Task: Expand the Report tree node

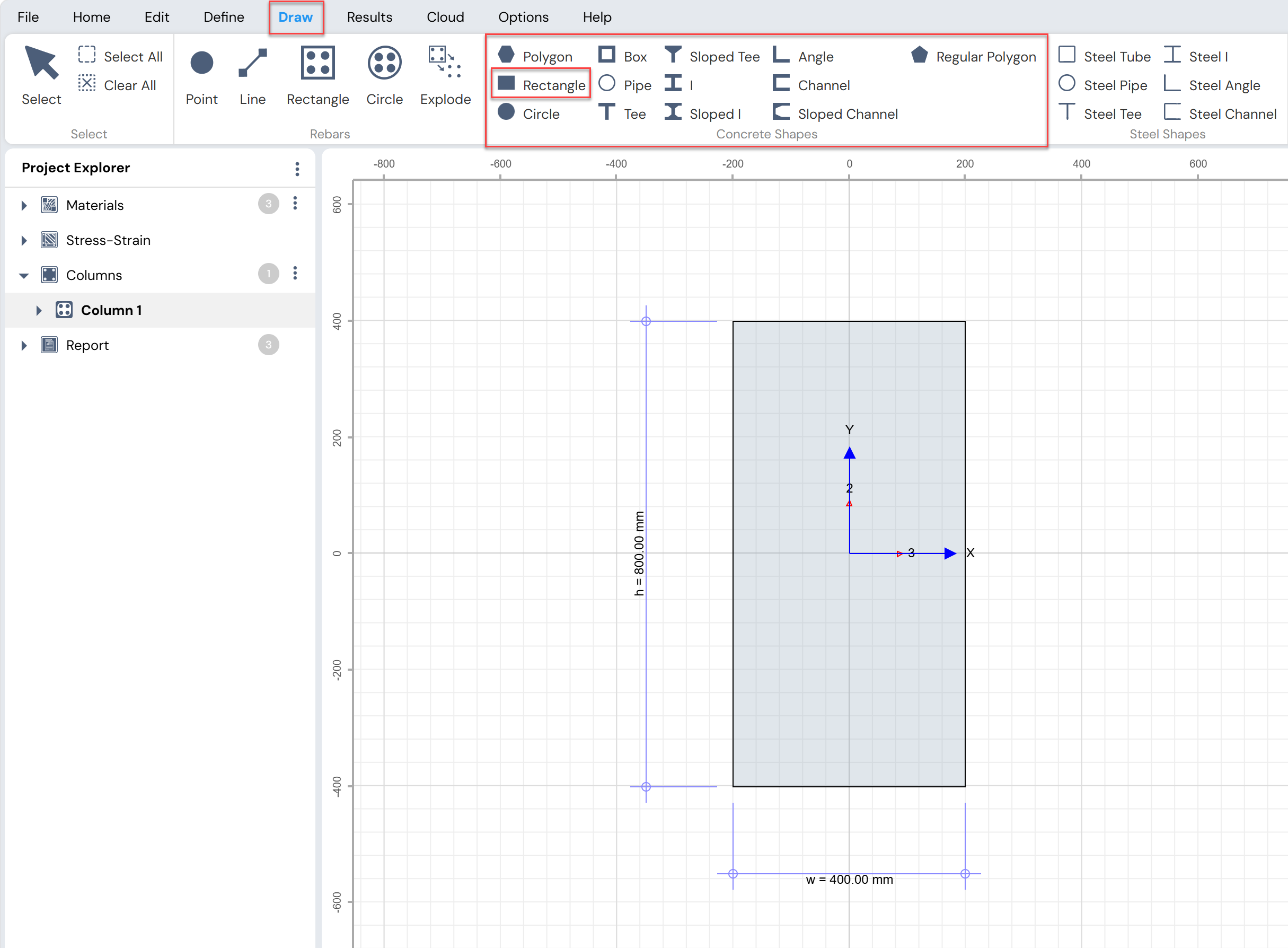Action: (24, 346)
